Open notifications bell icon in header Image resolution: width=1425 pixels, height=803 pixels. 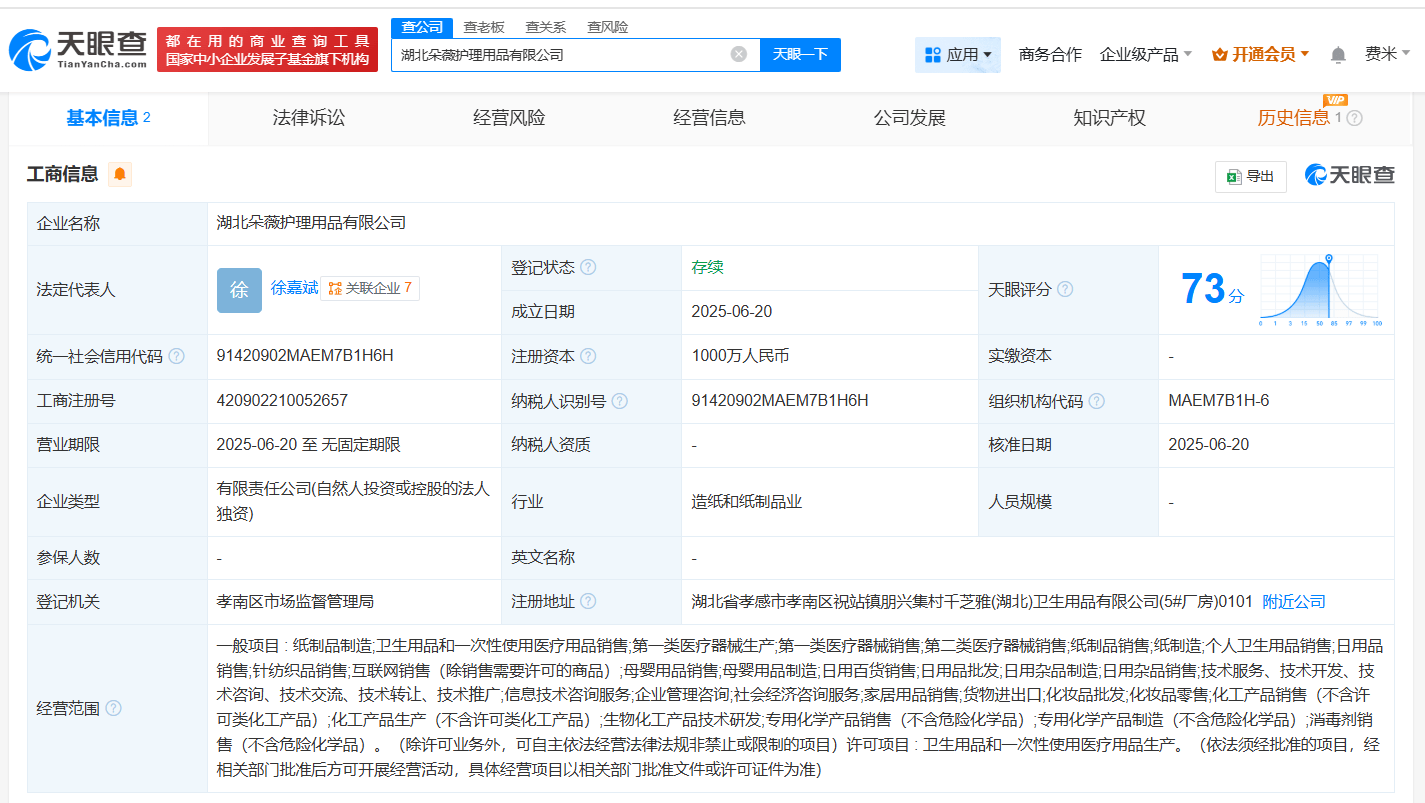1338,55
